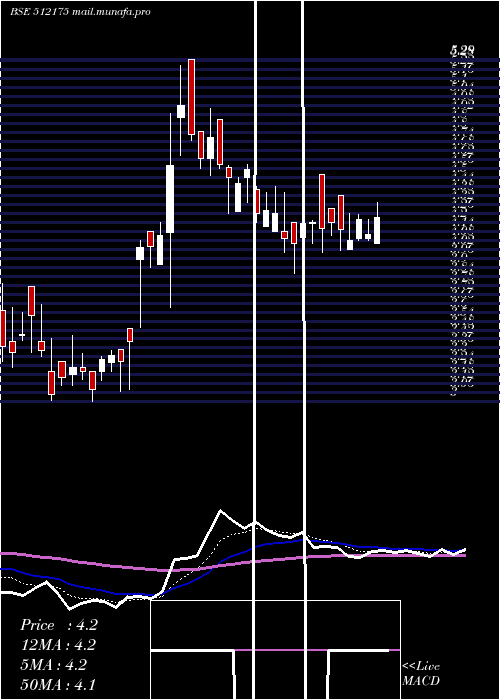Click the 'Price : 4.2' readout
Image resolution: width=500 pixels, height=700 pixels.
click(58, 625)
